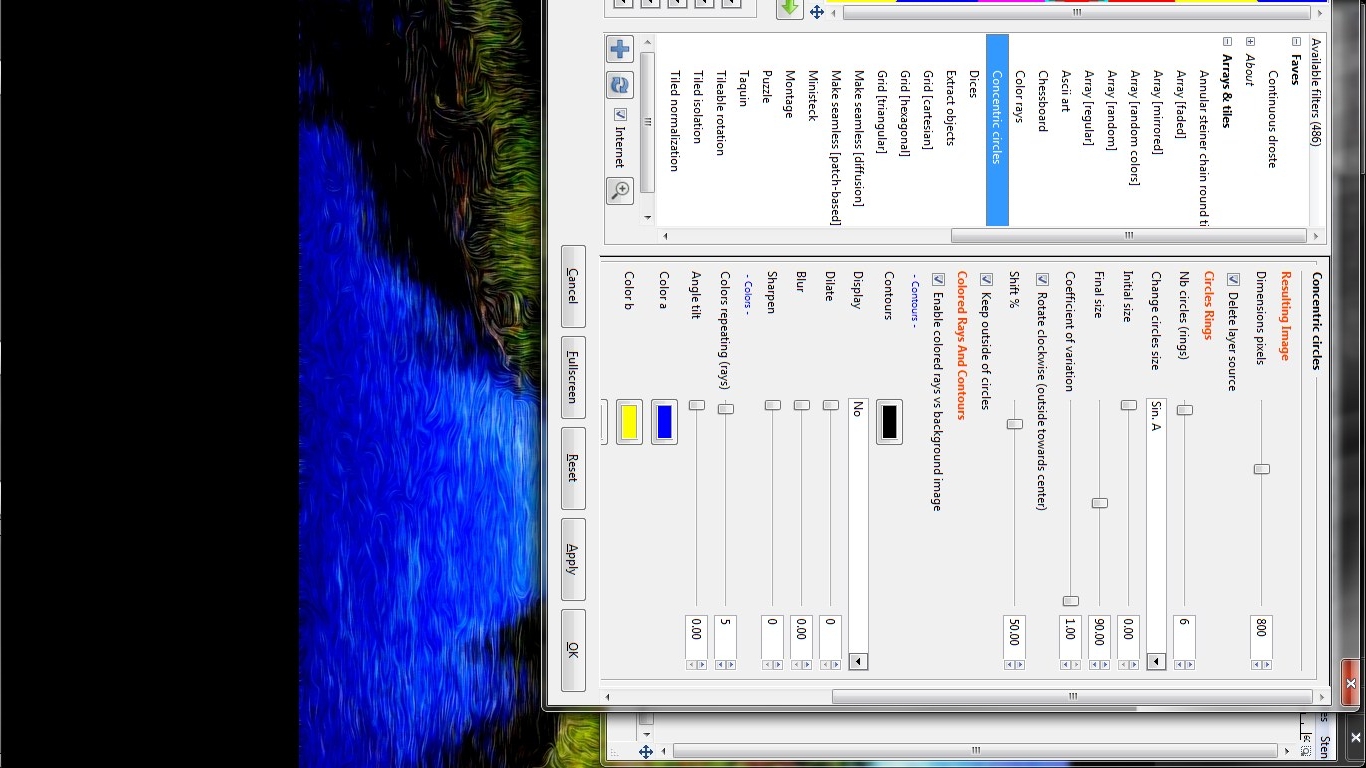Select the Array [mirrored] filter
The height and width of the screenshot is (768, 1366).
click(1158, 112)
